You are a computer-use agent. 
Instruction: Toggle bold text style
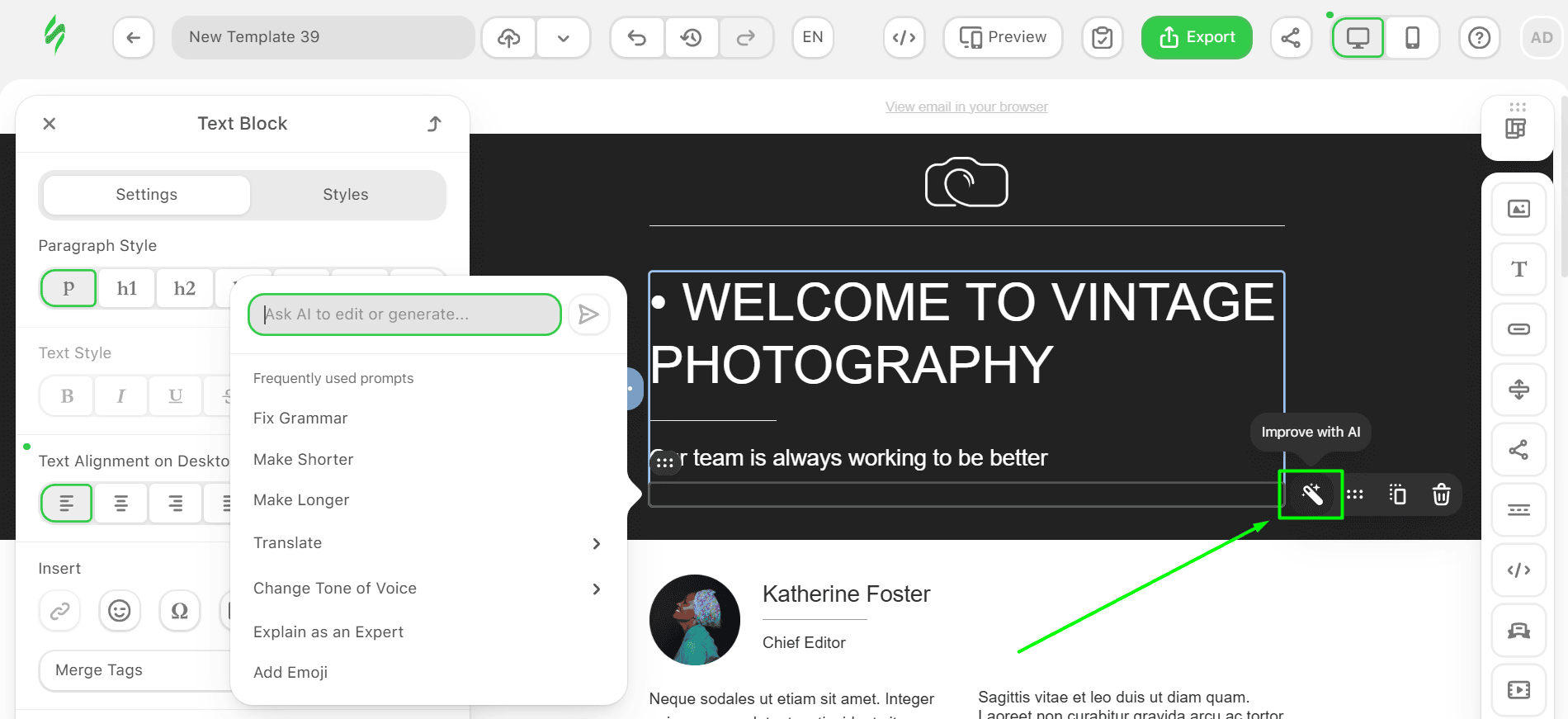pos(67,396)
